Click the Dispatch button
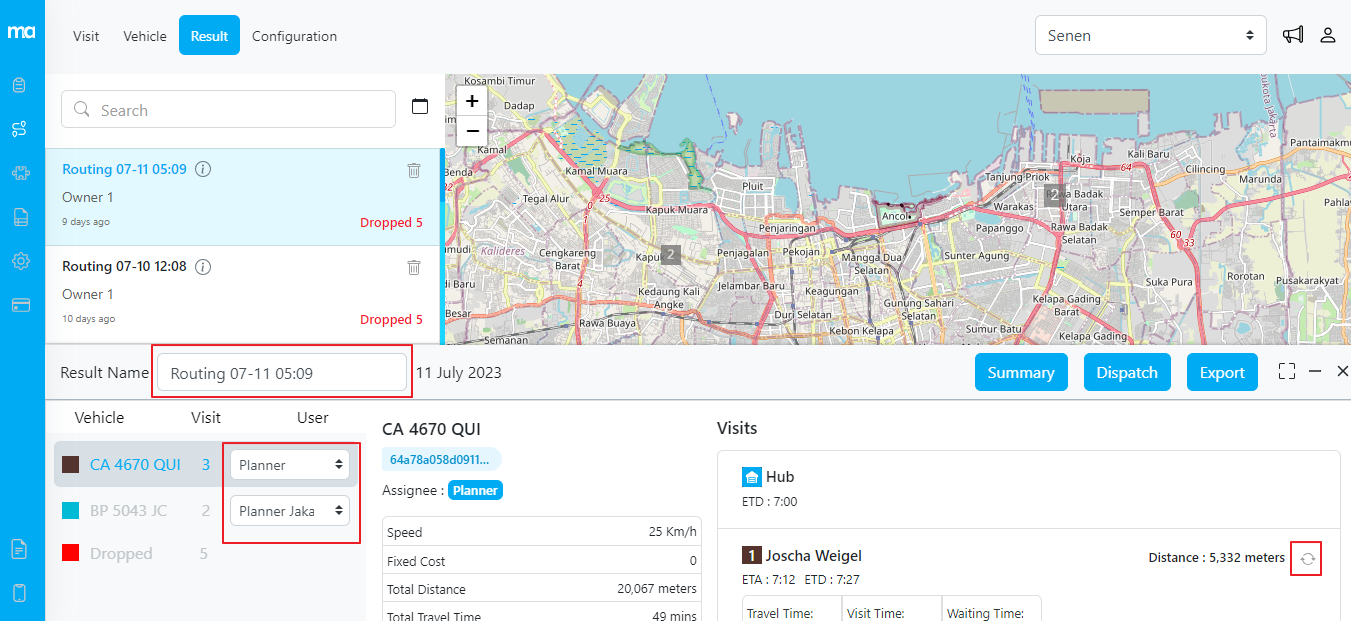This screenshot has width=1351, height=621. (1126, 372)
